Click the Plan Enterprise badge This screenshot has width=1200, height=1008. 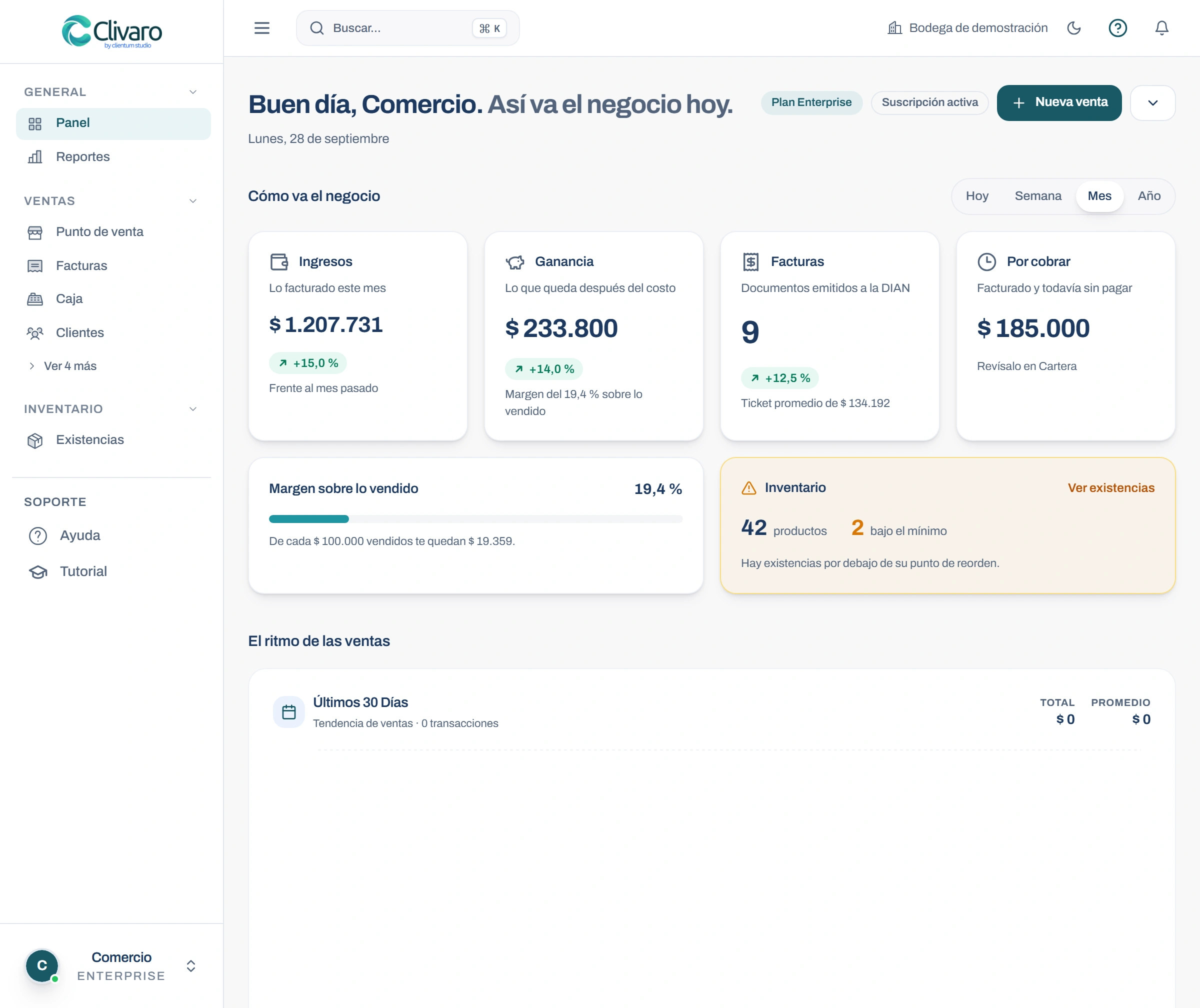pyautogui.click(x=811, y=102)
